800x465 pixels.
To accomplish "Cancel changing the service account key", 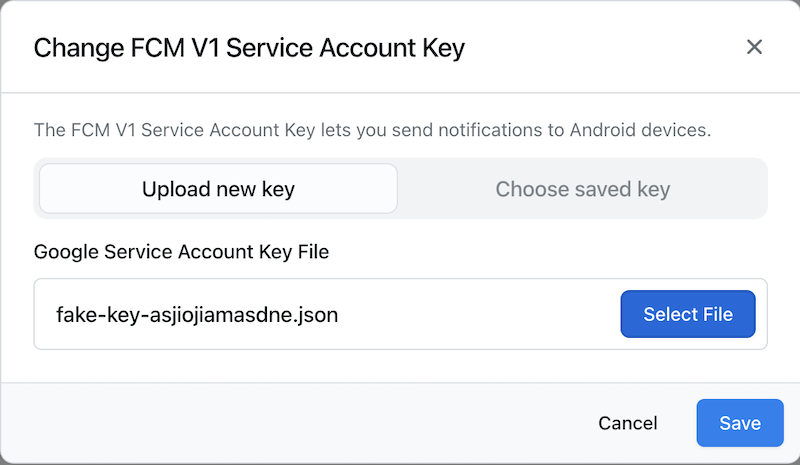I will (627, 423).
